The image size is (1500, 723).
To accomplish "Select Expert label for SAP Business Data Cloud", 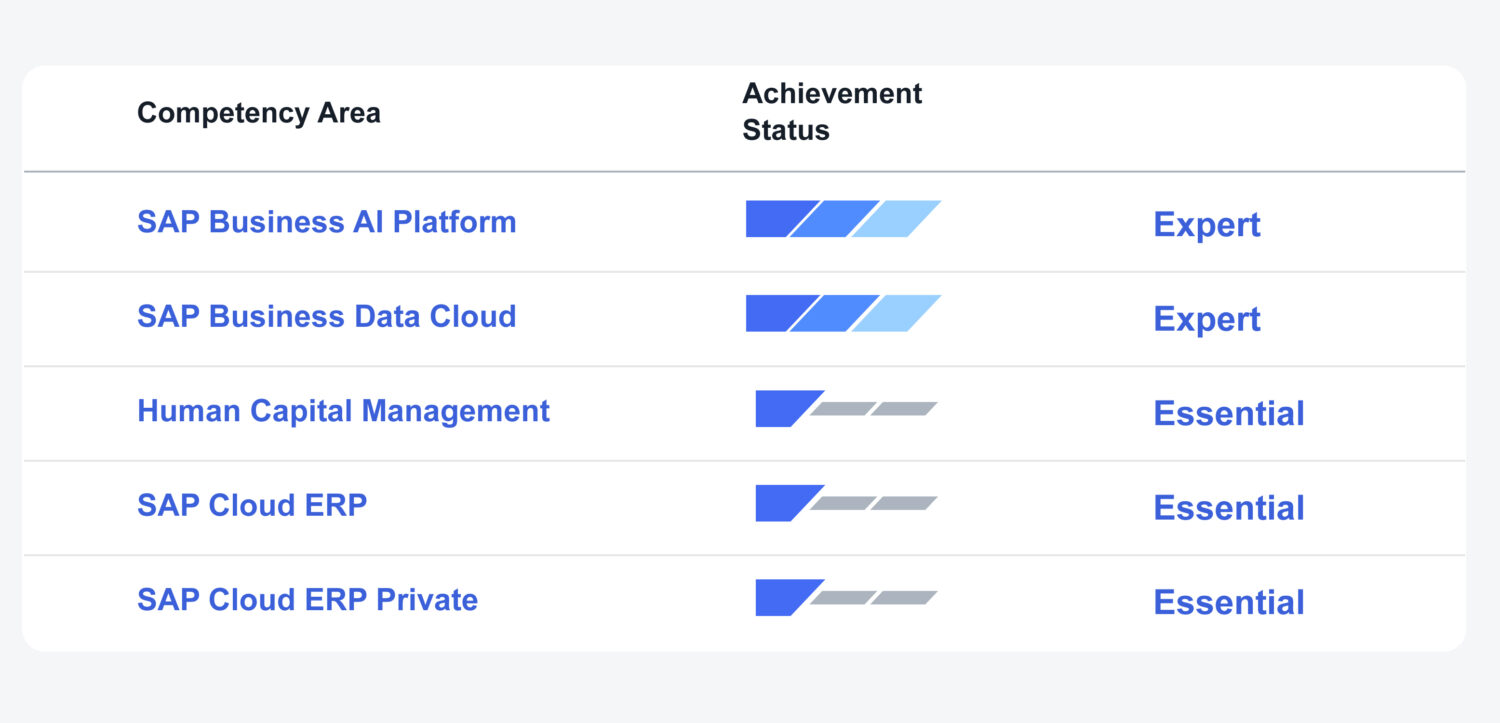I will click(1207, 320).
